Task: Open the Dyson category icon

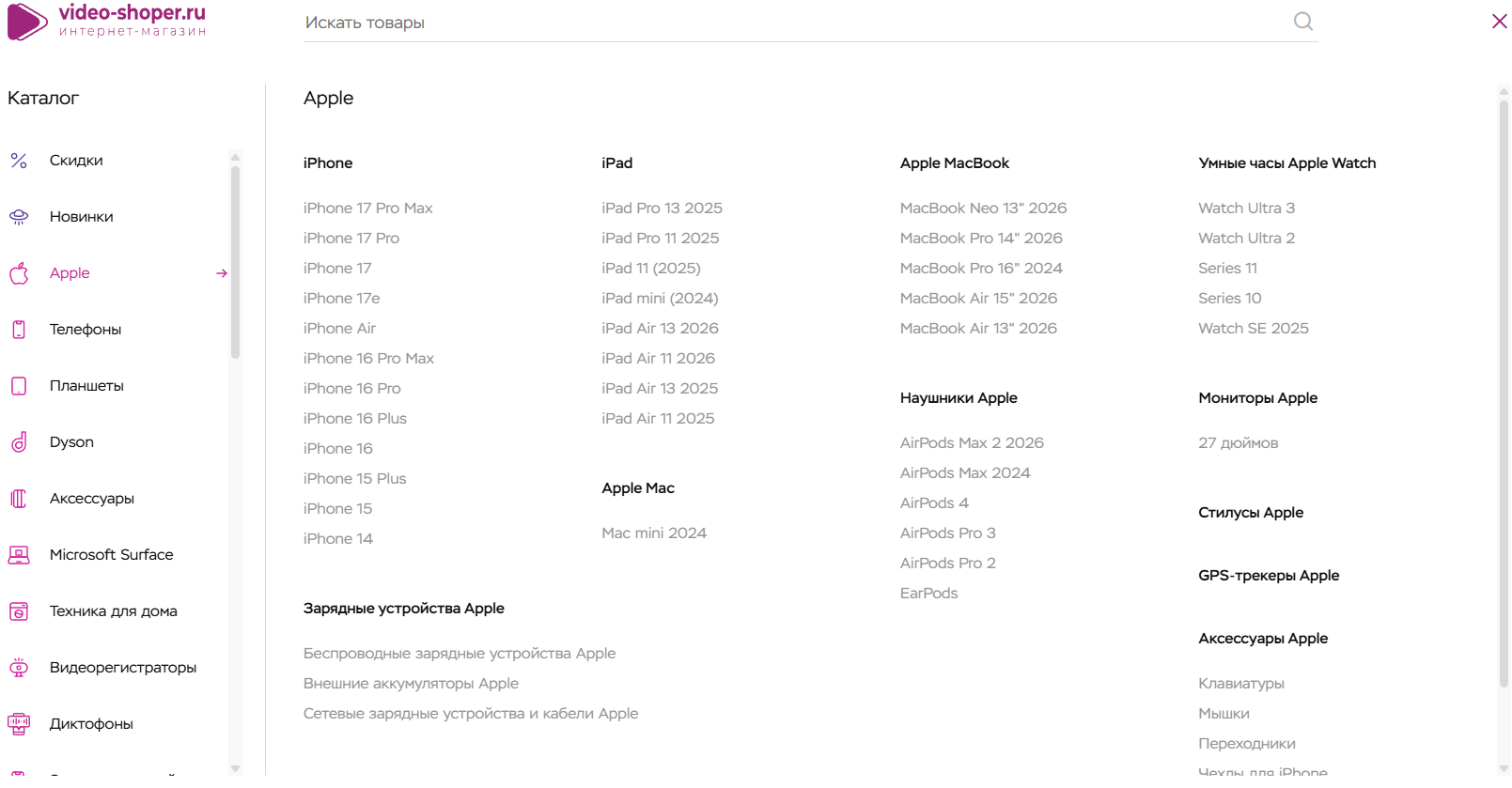Action: 19,442
